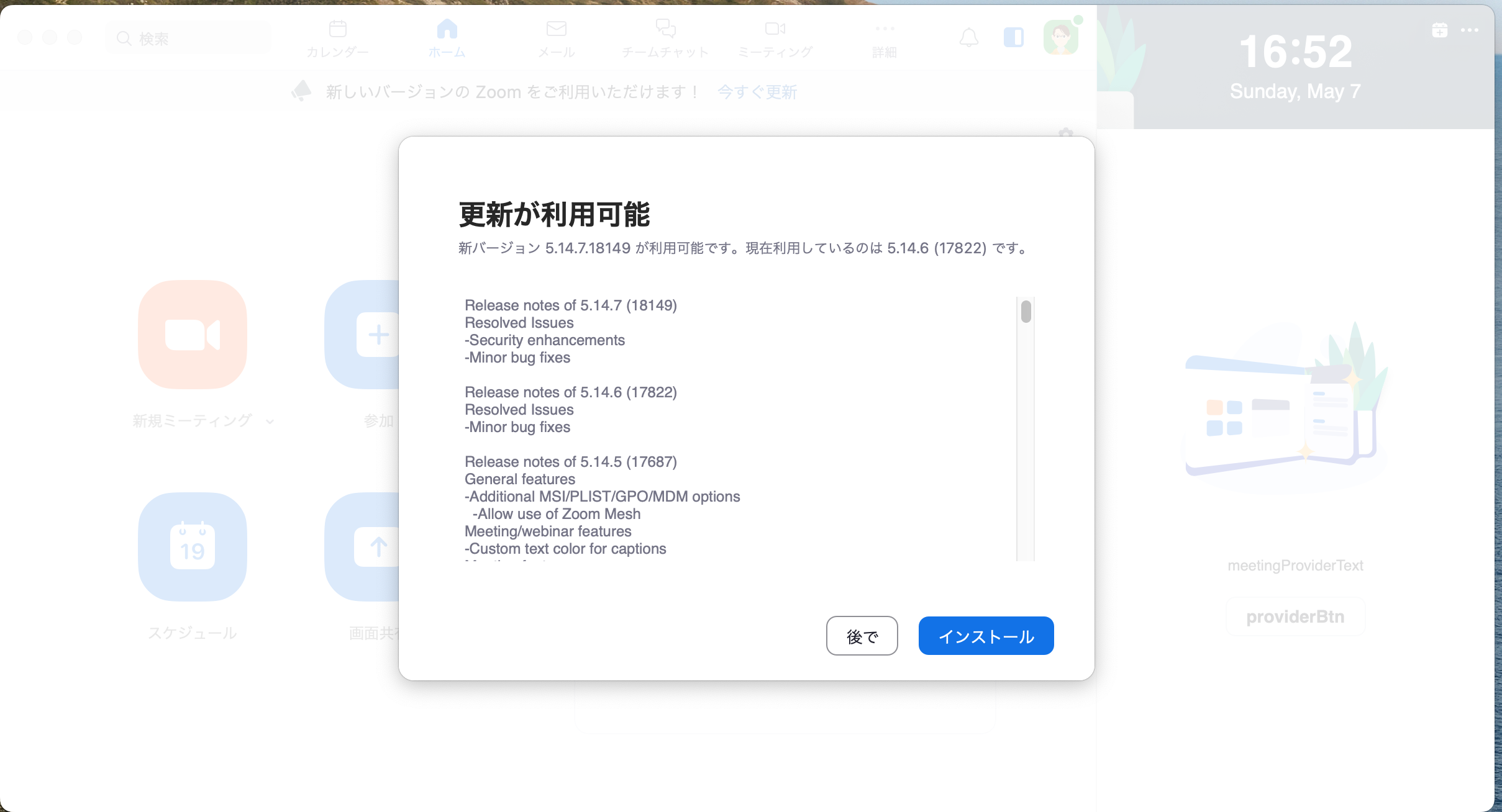Viewport: 1502px width, 812px height.
Task: Click '-Custom text color for captions' line
Action: [565, 549]
